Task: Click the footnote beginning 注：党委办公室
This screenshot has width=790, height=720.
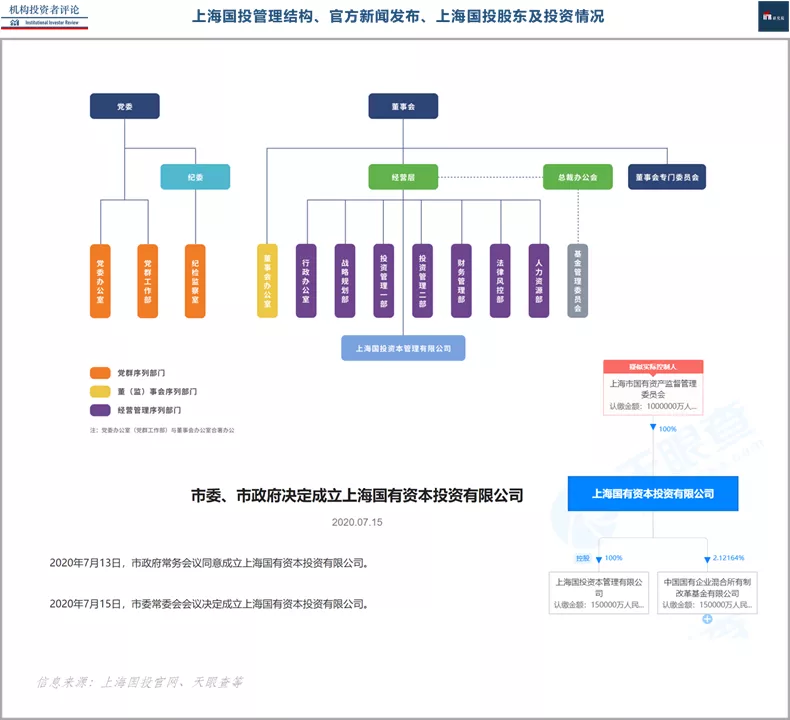Action: (162, 430)
